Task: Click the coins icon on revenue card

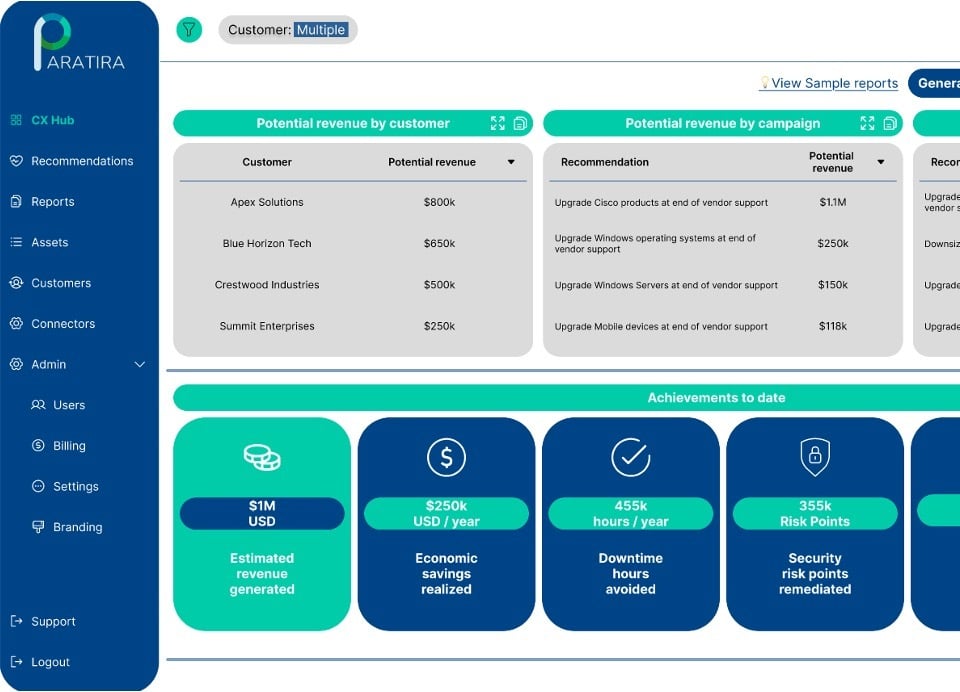Action: [x=262, y=457]
